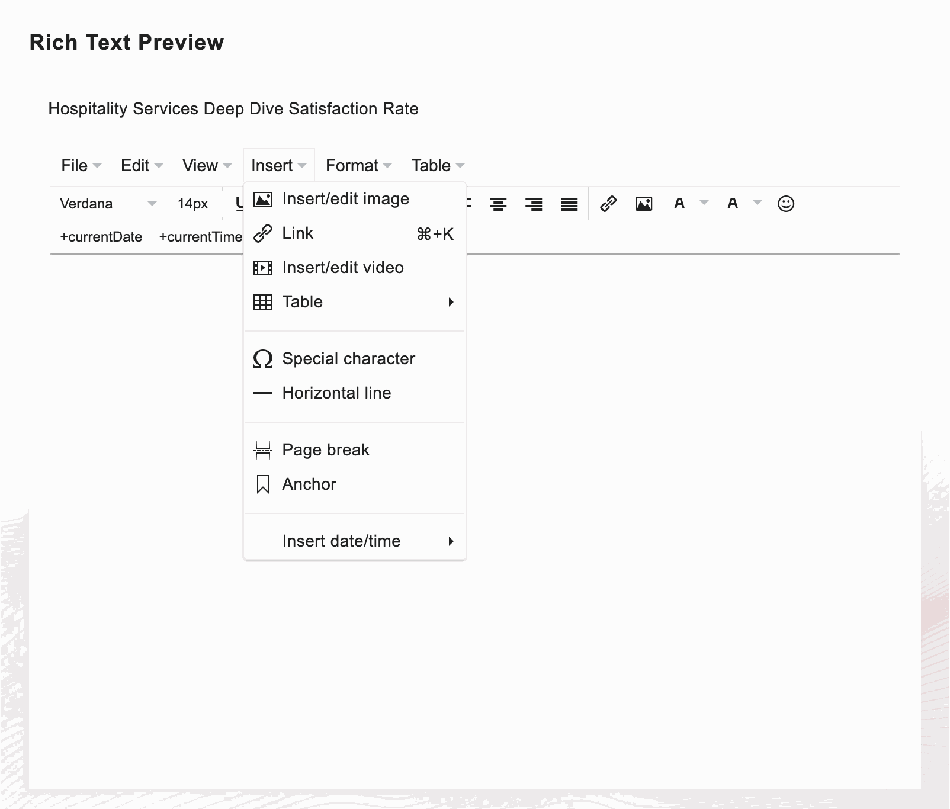Click the align right toolbar icon
The image size is (950, 809).
pyautogui.click(x=533, y=204)
